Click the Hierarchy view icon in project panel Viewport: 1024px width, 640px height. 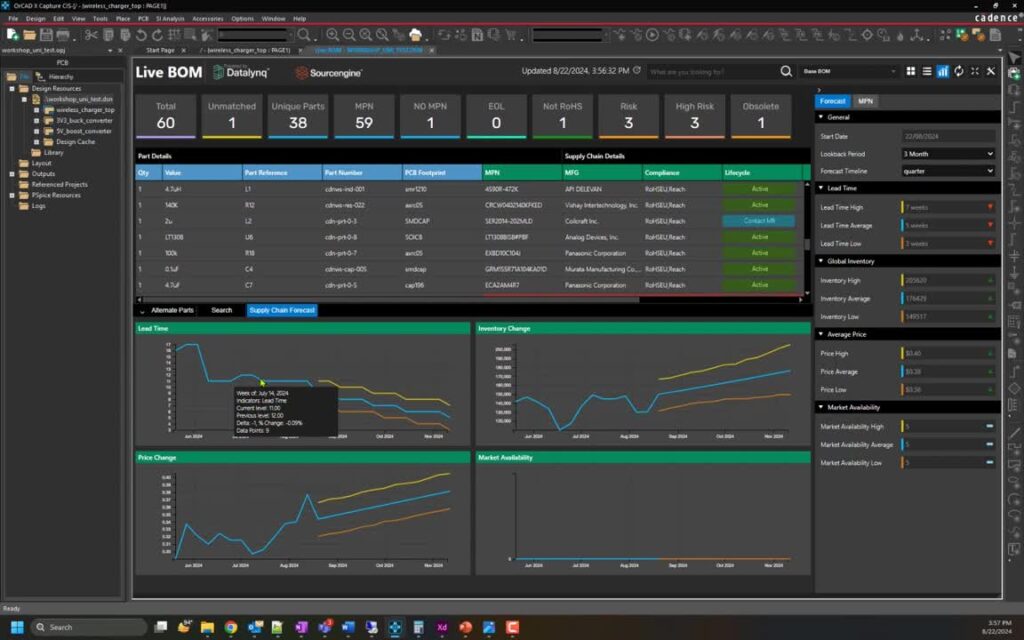[x=40, y=76]
